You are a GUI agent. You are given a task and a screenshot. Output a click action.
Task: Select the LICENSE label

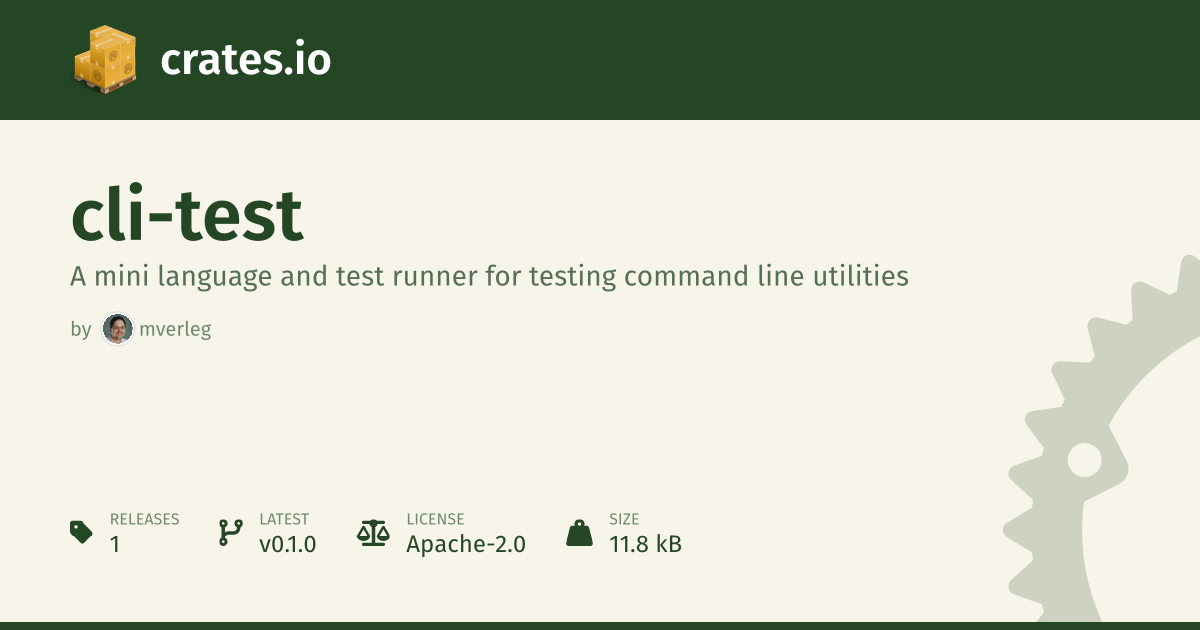(x=435, y=519)
